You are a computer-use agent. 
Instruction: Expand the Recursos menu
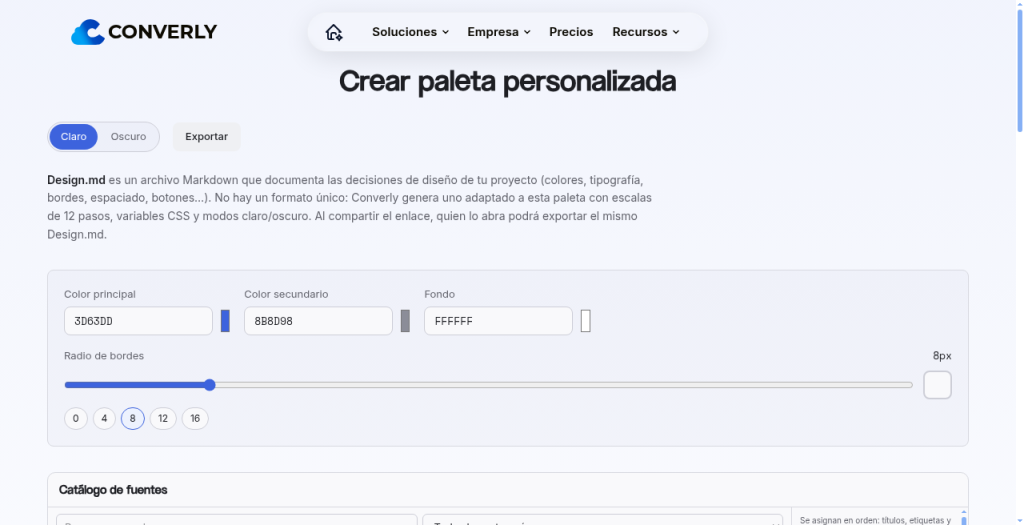[646, 32]
